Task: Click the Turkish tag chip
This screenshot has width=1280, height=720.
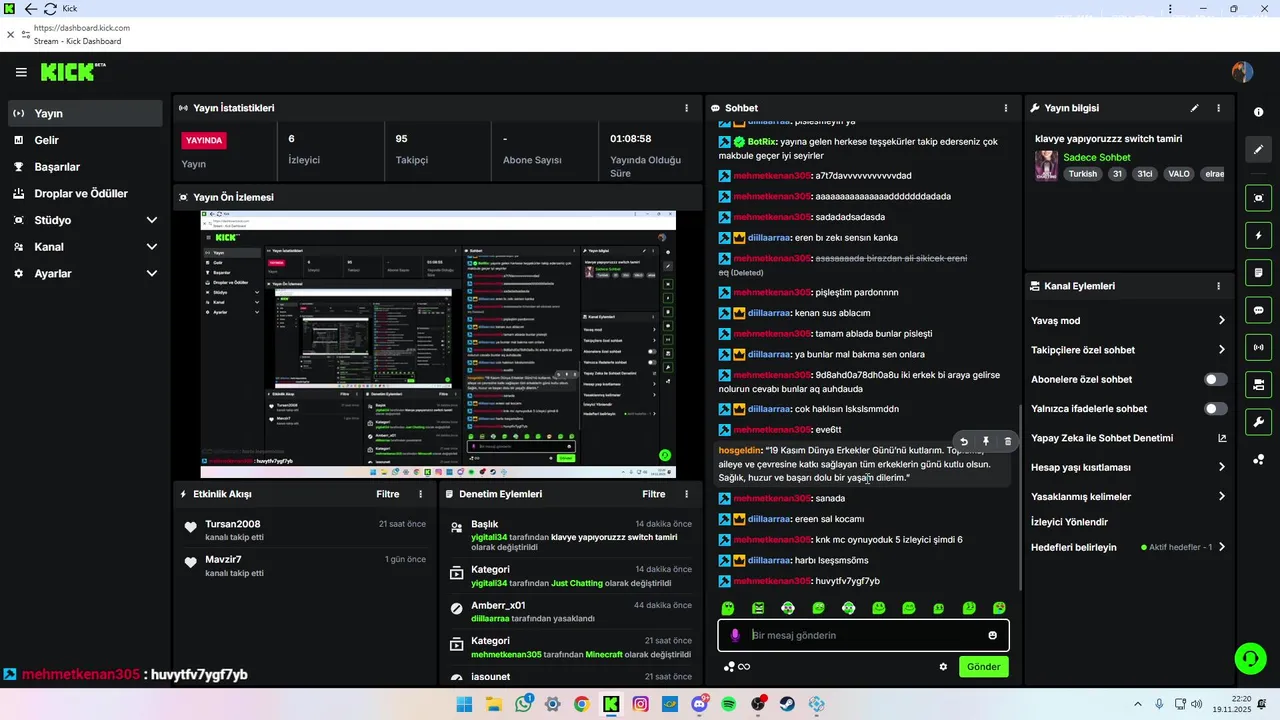Action: [x=1082, y=174]
